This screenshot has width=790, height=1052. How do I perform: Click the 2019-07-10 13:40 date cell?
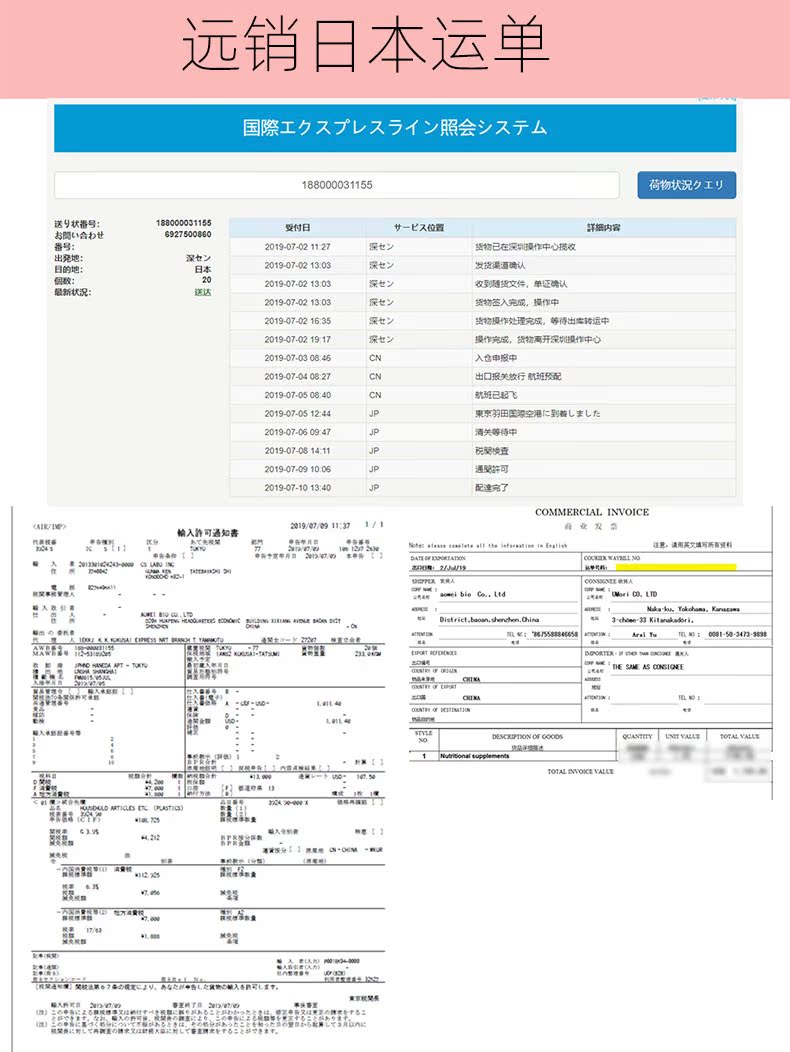[x=297, y=488]
